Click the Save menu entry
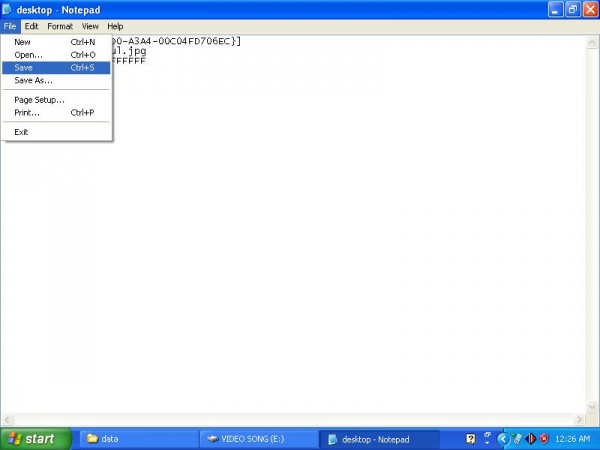The height and width of the screenshot is (450, 600). click(x=56, y=68)
